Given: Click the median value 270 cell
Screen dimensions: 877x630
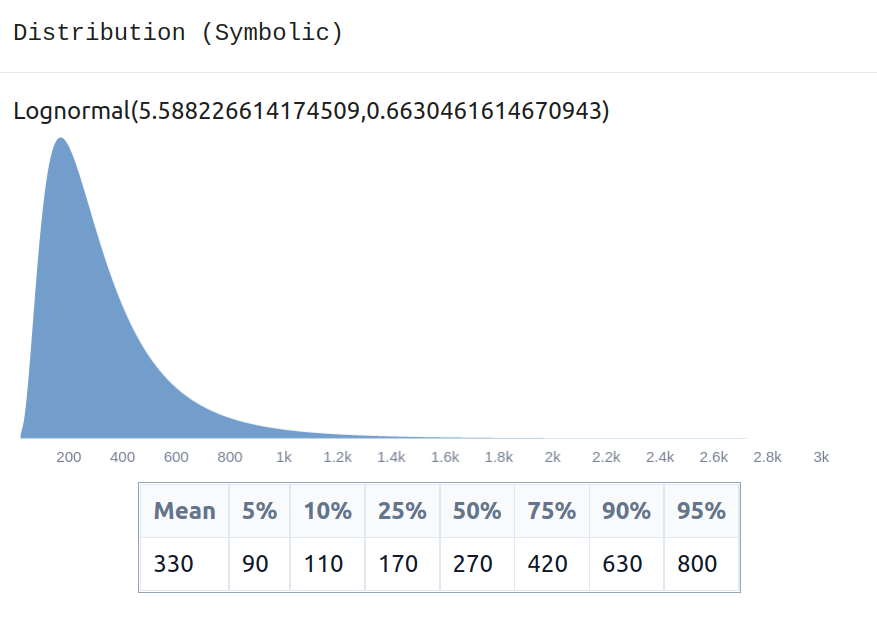Looking at the screenshot, I should click(x=477, y=564).
